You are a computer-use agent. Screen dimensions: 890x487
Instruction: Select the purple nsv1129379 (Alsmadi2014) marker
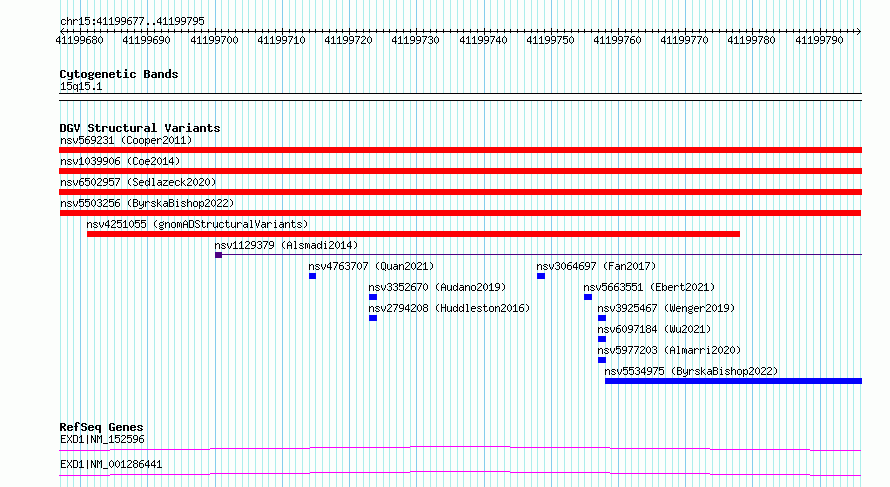[x=219, y=255]
